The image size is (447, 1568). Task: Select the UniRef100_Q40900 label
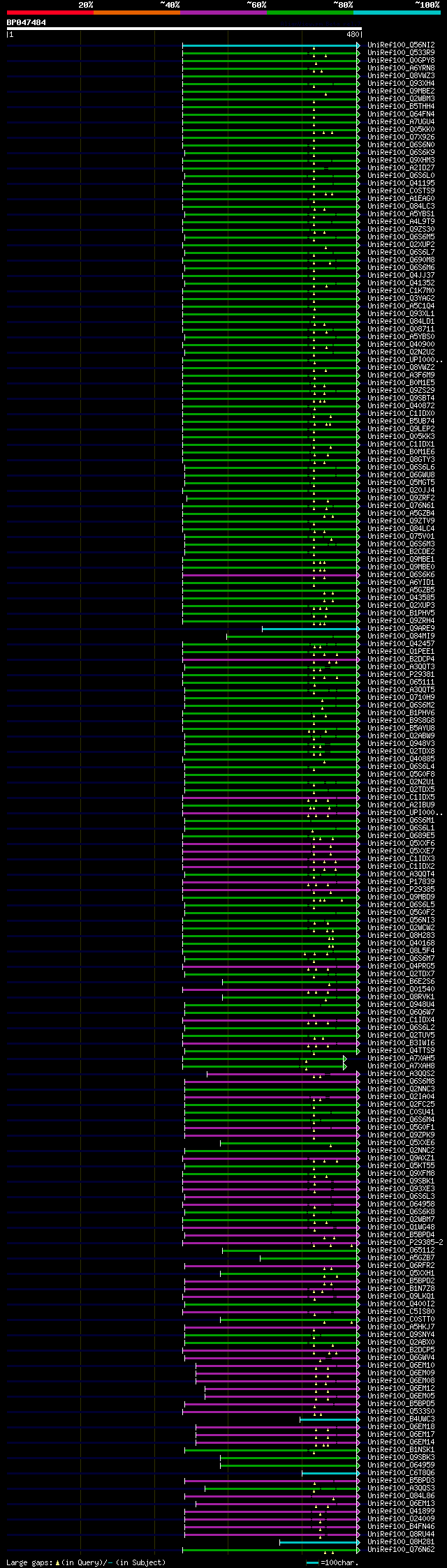401,344
